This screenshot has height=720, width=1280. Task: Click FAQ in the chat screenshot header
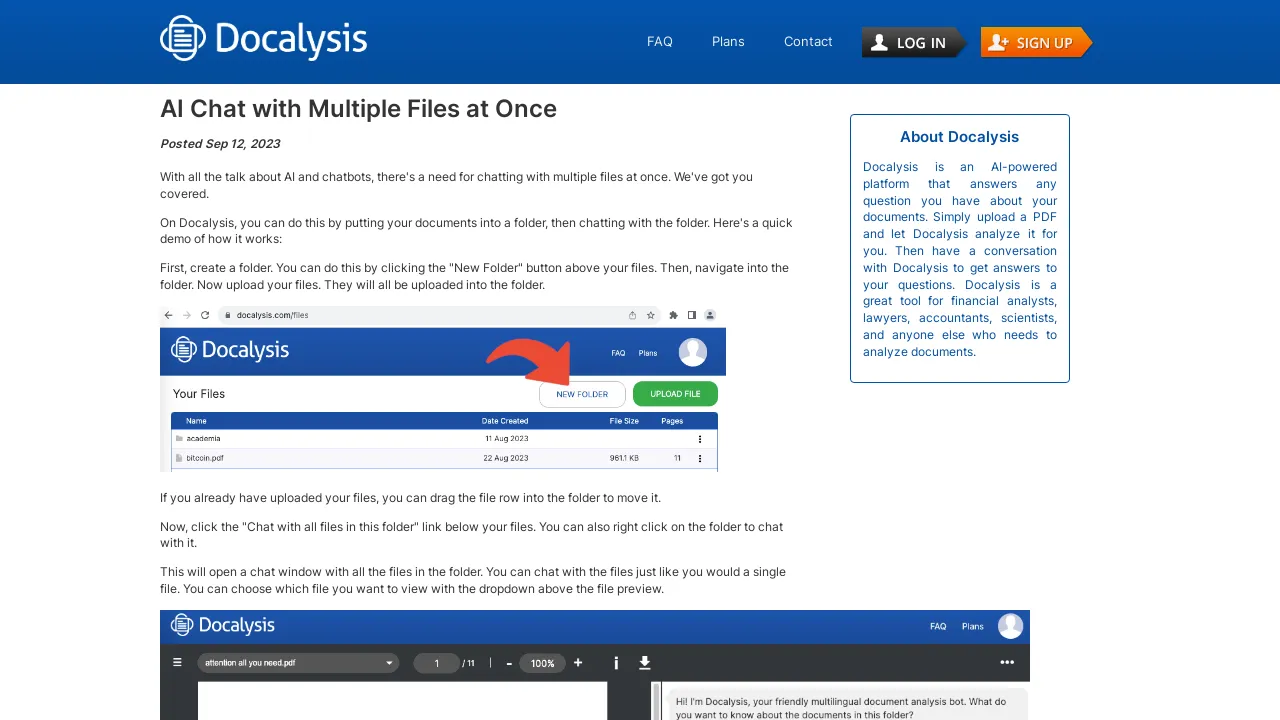[x=938, y=626]
